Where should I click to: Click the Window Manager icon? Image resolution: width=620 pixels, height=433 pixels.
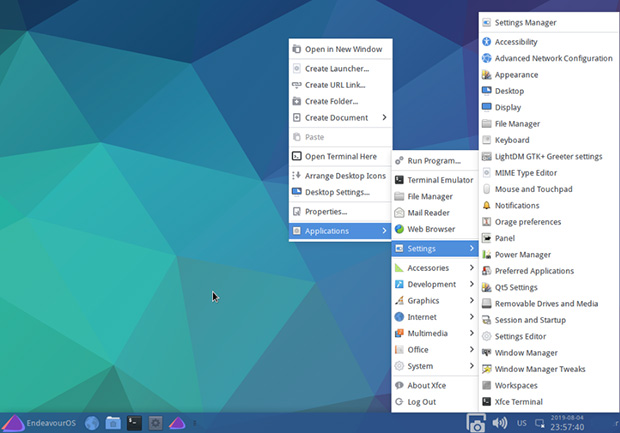tap(487, 353)
